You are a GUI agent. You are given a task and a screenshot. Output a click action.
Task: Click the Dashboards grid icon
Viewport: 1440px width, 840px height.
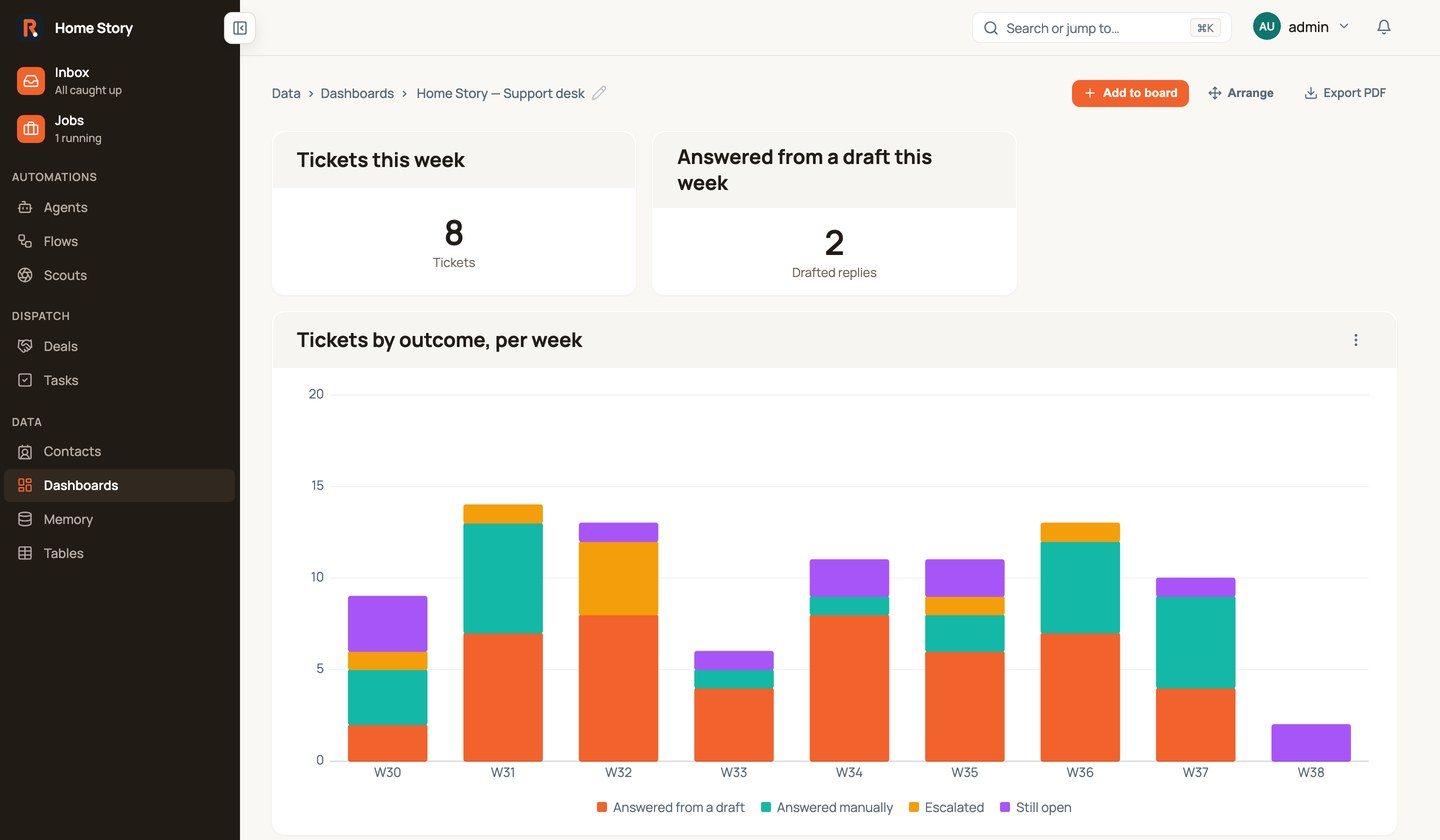pyautogui.click(x=25, y=486)
